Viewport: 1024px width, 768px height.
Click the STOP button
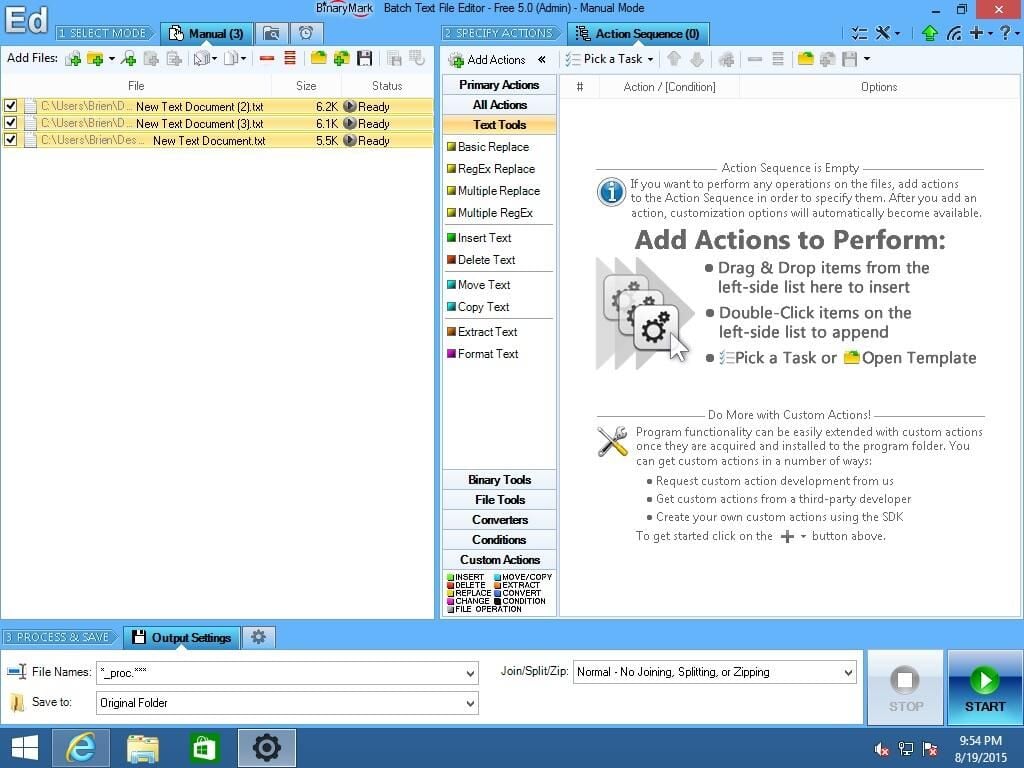(x=906, y=688)
